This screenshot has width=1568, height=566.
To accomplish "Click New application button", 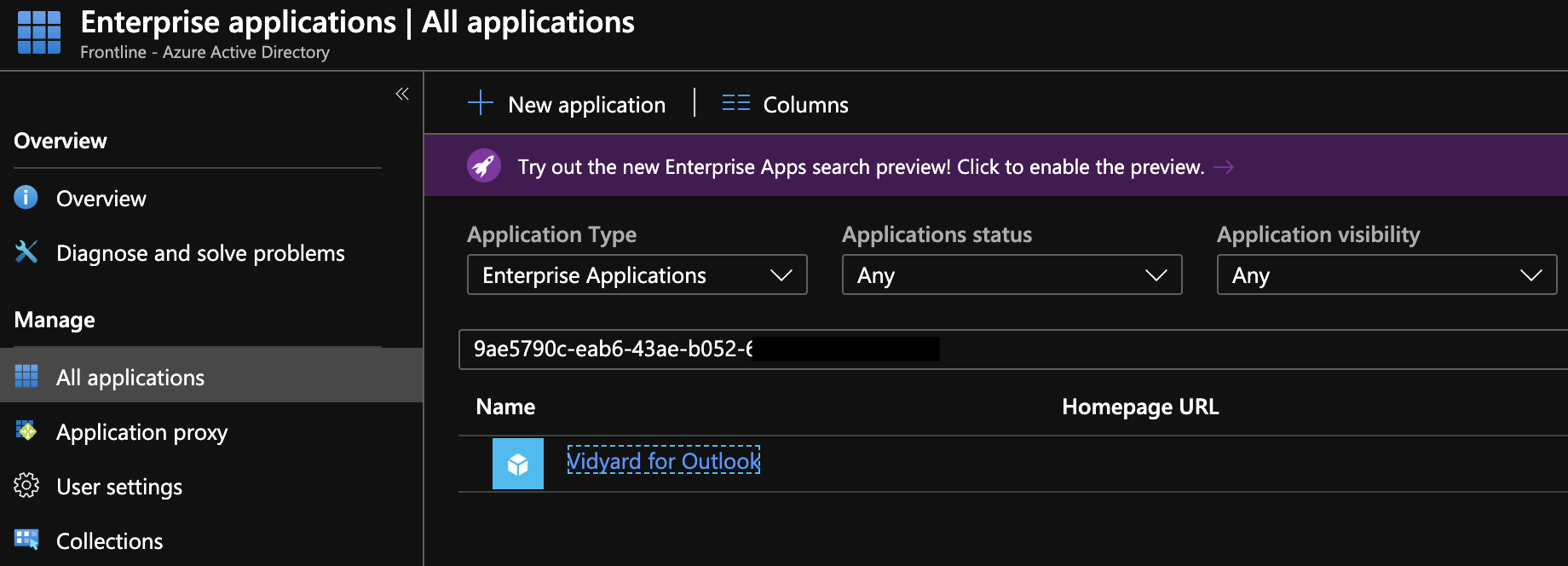I will coord(568,104).
